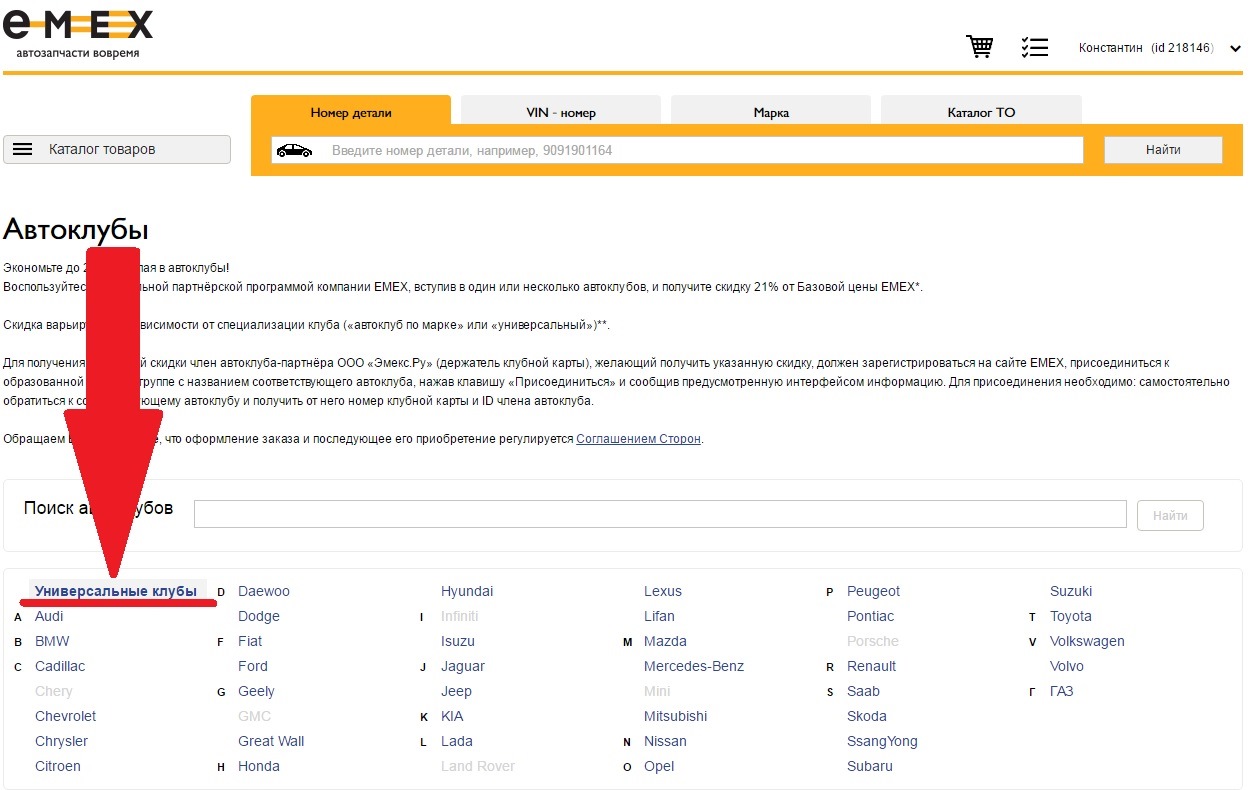This screenshot has width=1259, height=790.
Task: Expand the Константин account dropdown arrow
Action: click(x=1235, y=48)
